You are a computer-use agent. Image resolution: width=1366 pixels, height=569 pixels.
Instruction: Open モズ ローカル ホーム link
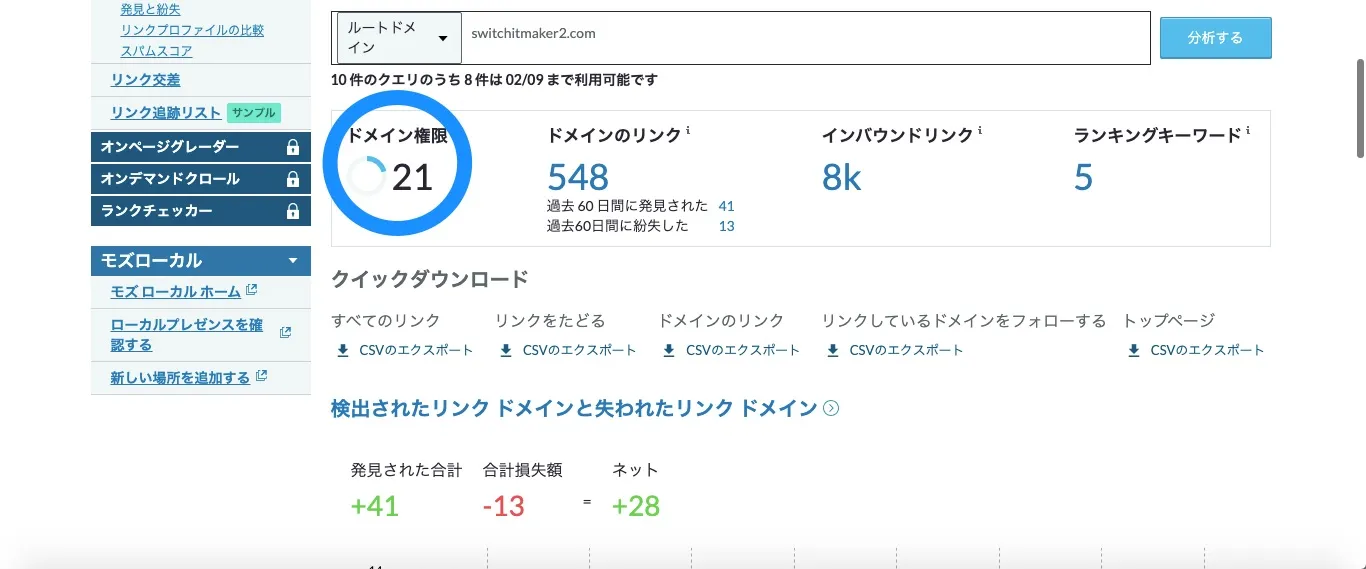tap(176, 292)
